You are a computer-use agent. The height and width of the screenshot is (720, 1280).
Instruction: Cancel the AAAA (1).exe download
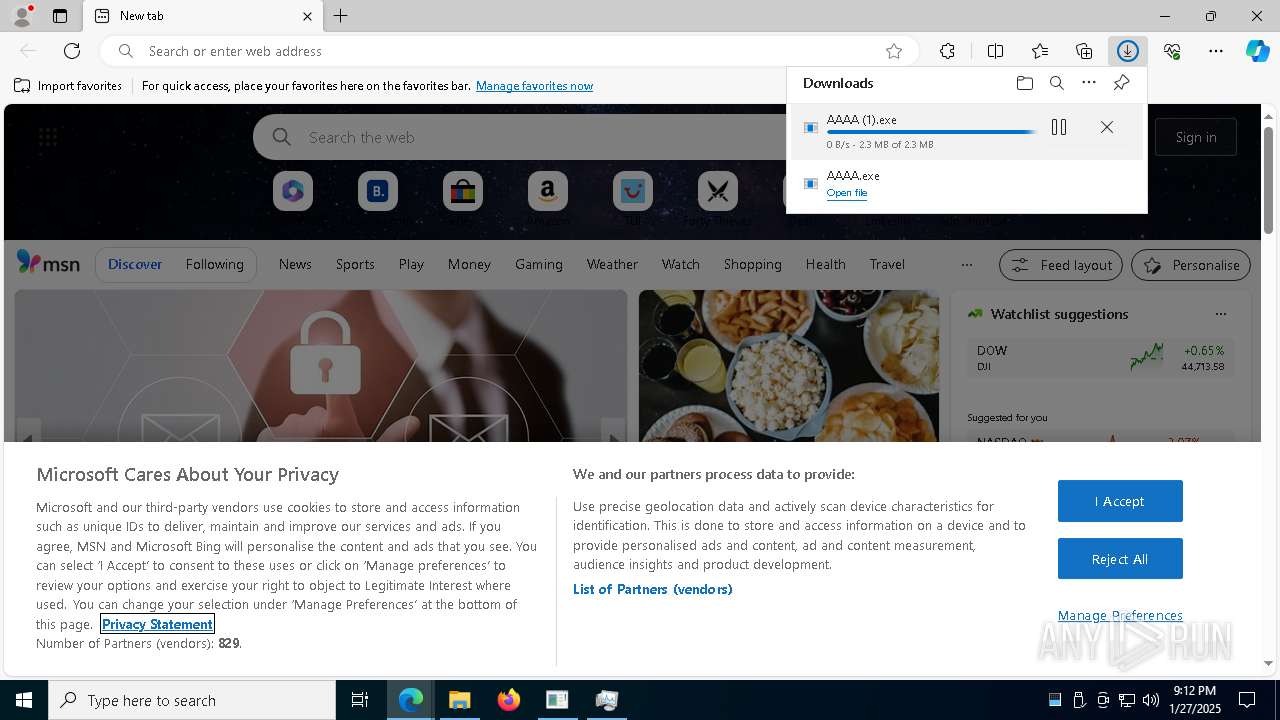(x=1106, y=127)
